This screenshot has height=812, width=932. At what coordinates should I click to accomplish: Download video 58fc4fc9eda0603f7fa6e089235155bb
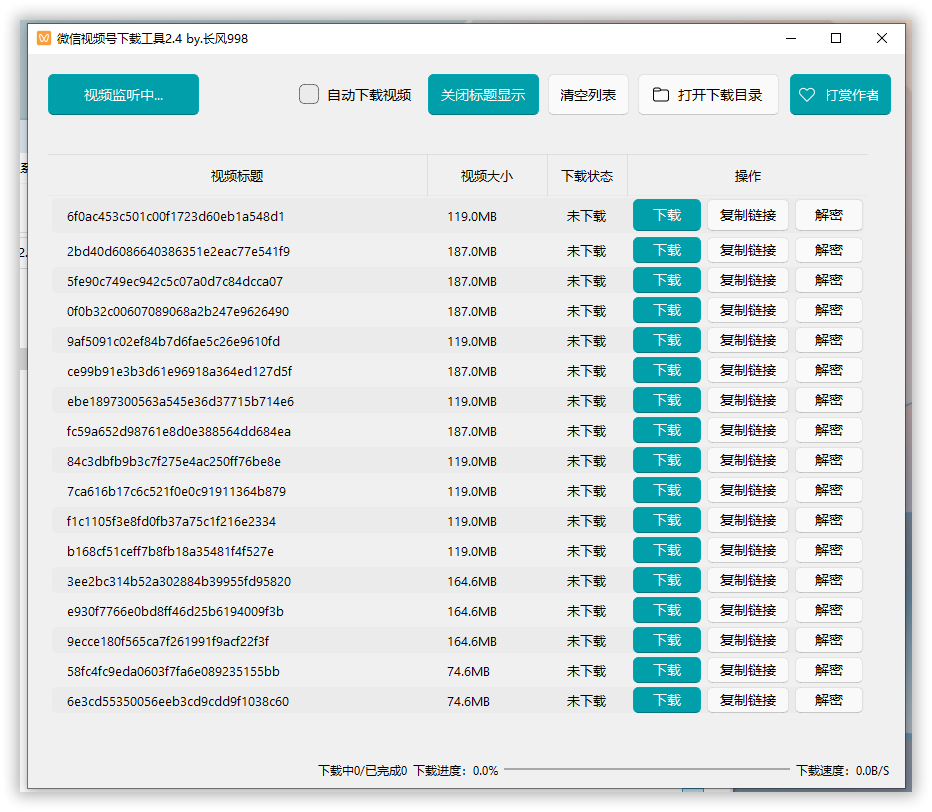[667, 671]
